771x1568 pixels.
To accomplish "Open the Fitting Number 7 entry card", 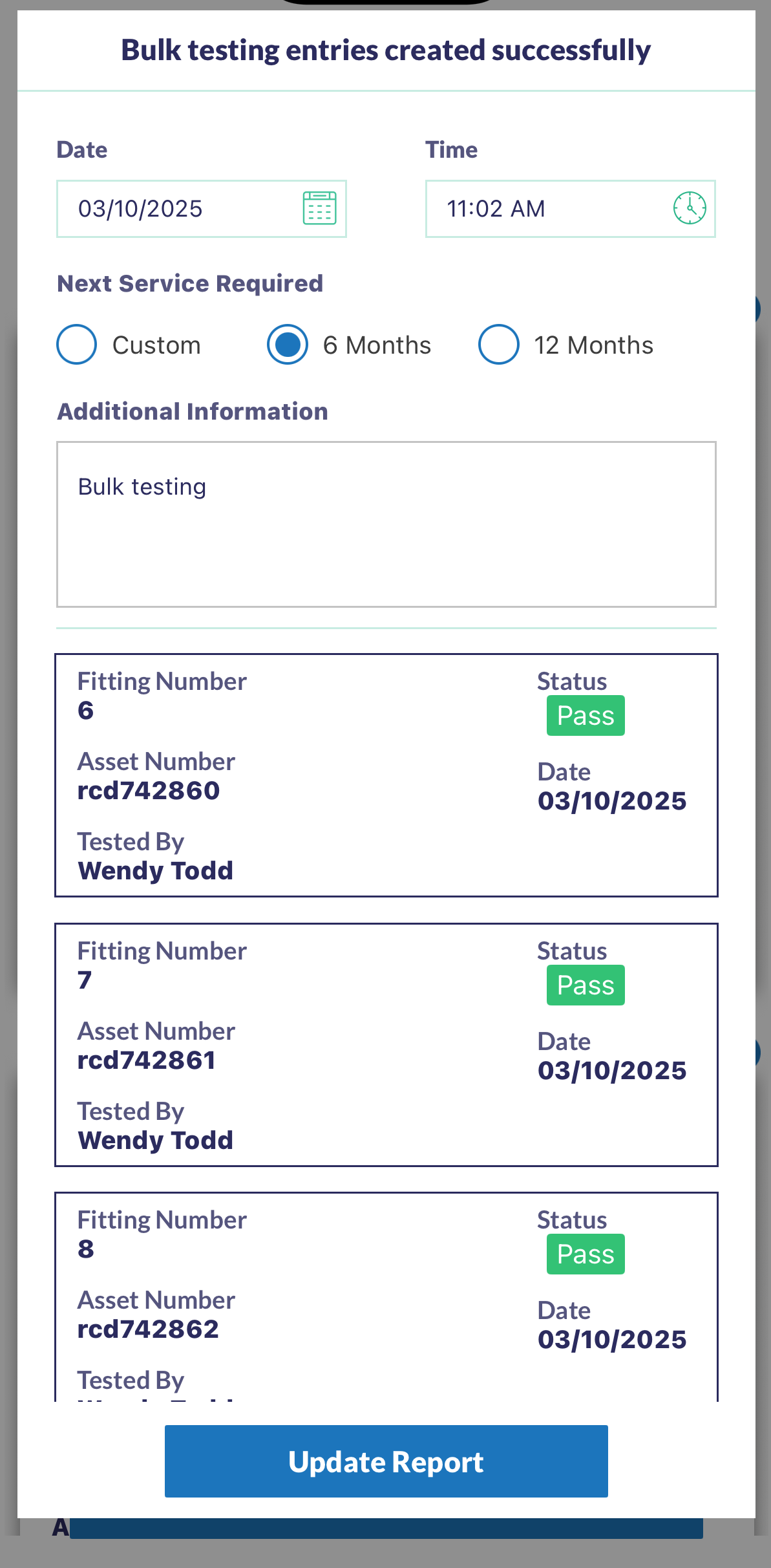I will click(x=386, y=1044).
